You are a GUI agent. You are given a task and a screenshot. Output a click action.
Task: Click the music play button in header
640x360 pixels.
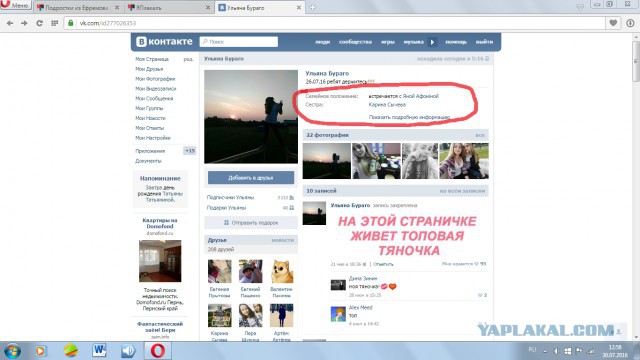(432, 42)
